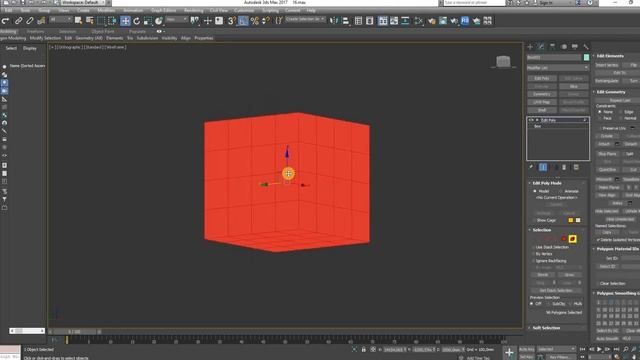This screenshot has height=360, width=640.
Task: Click the Select and Link tool
Action: pos(18,20)
